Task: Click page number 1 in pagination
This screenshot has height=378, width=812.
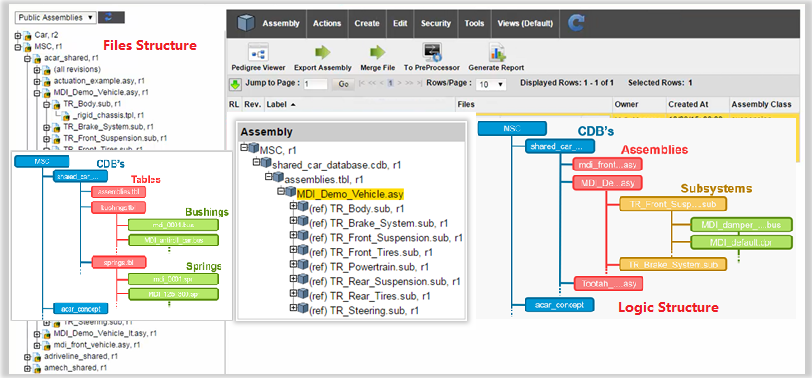Action: [x=391, y=83]
